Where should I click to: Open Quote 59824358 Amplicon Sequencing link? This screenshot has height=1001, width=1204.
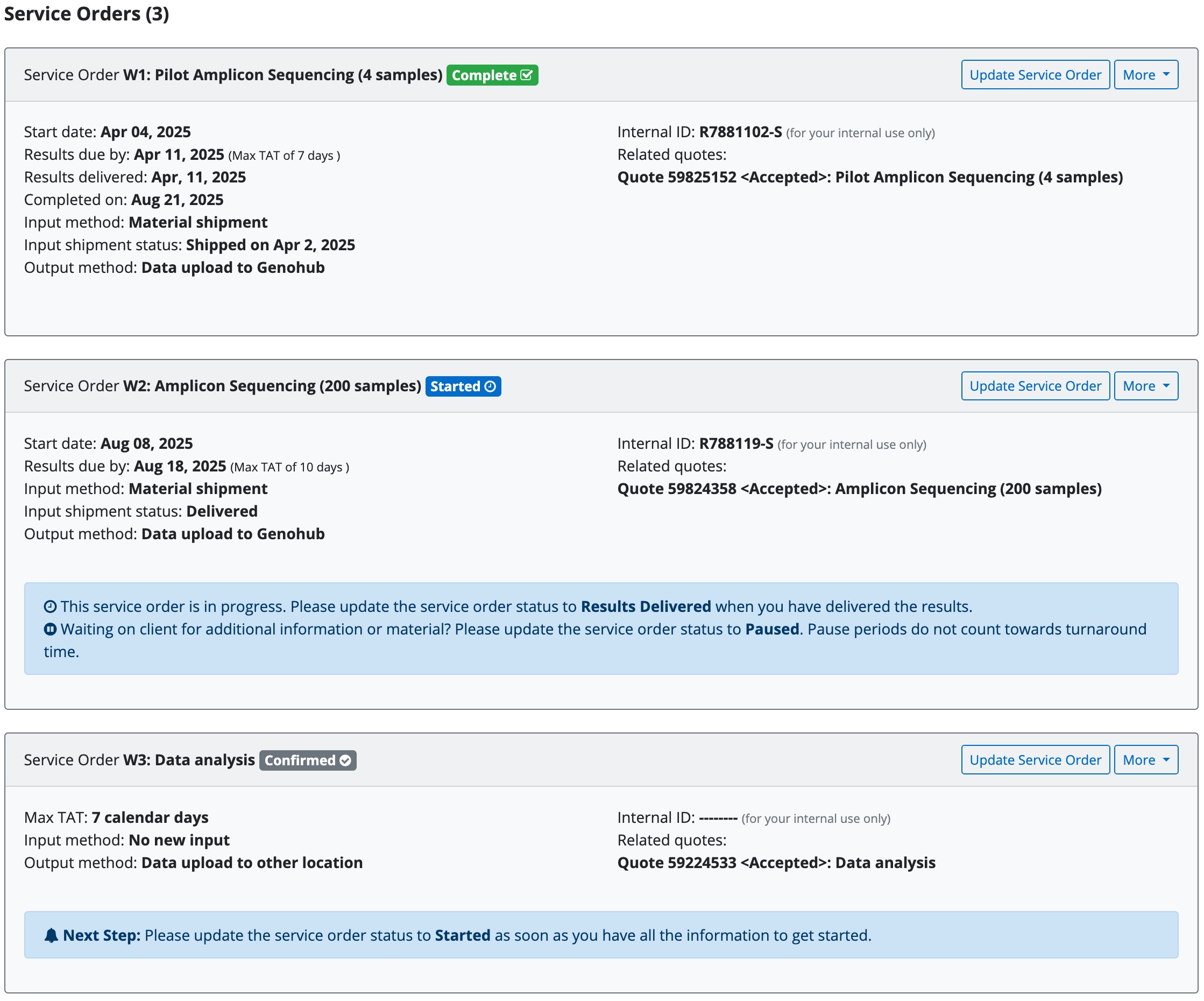(x=860, y=489)
